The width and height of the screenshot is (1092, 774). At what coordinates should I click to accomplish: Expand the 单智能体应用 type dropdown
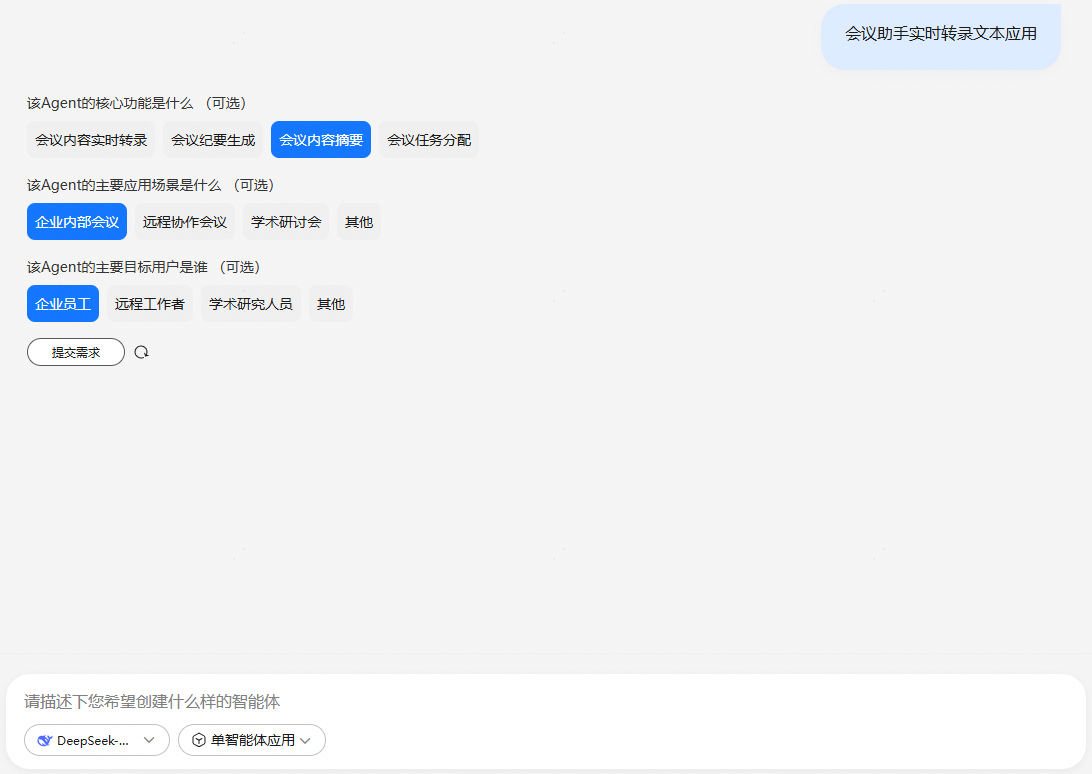coord(252,741)
